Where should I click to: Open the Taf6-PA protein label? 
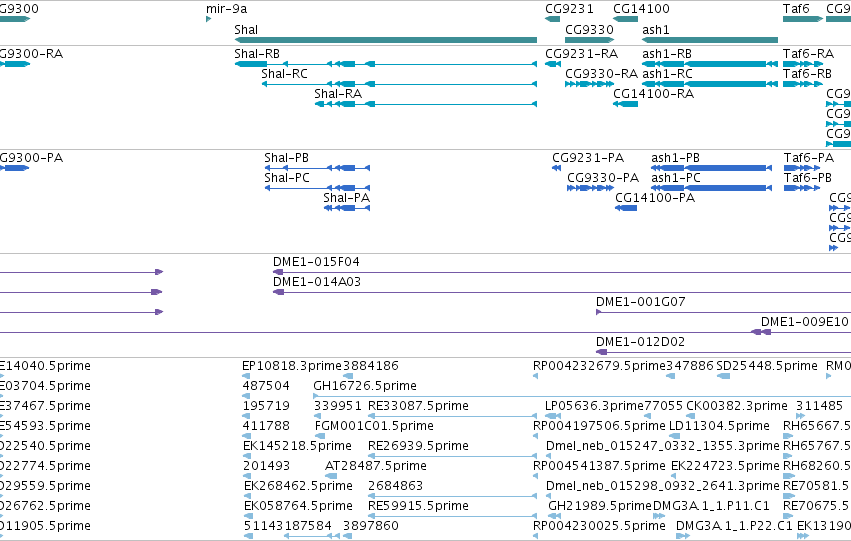click(x=809, y=158)
